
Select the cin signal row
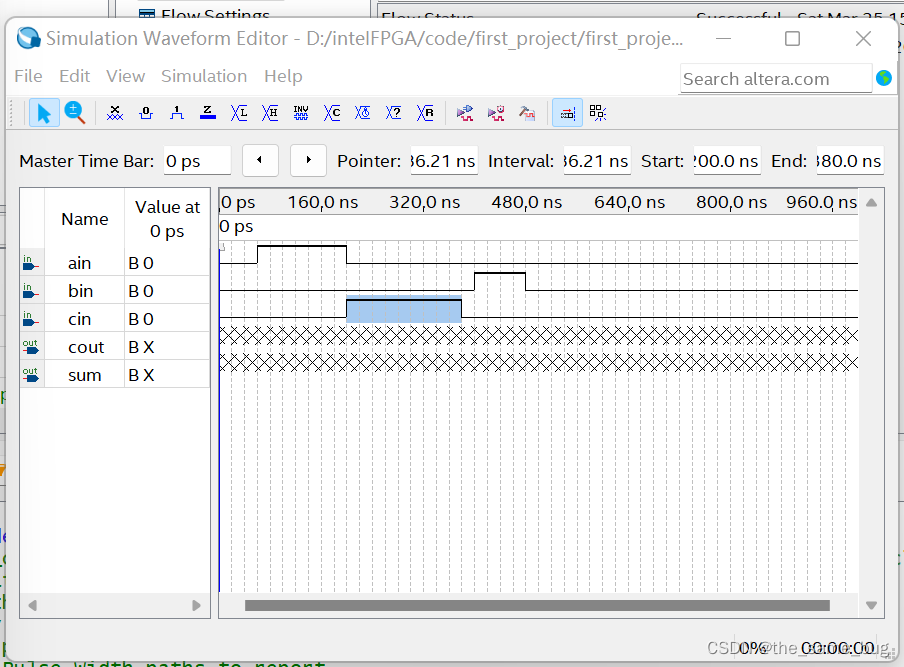point(115,319)
